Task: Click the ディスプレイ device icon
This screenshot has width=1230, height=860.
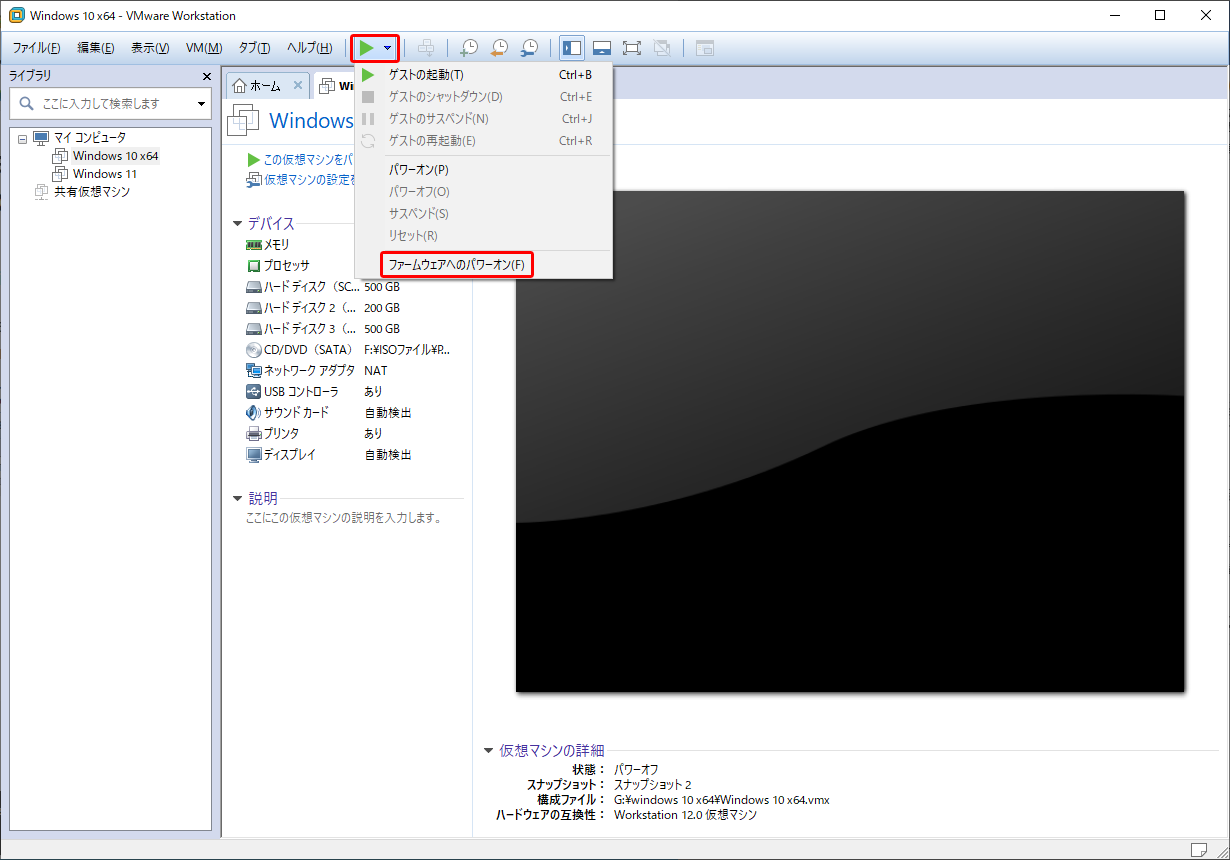Action: pos(254,455)
